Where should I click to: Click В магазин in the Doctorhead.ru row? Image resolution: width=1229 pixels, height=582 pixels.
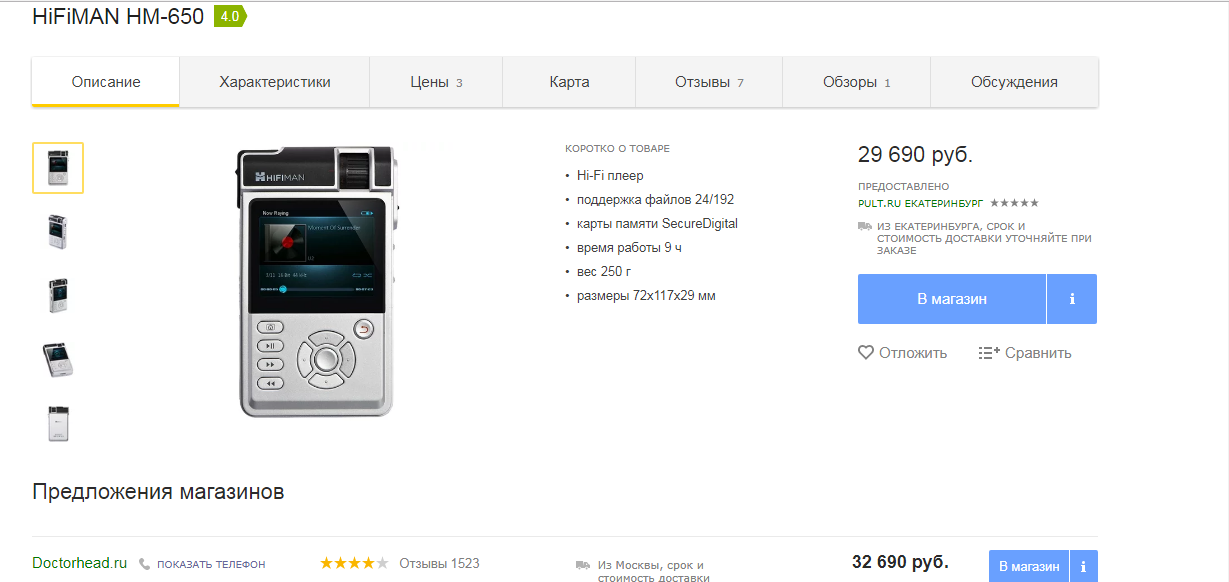pos(1029,566)
